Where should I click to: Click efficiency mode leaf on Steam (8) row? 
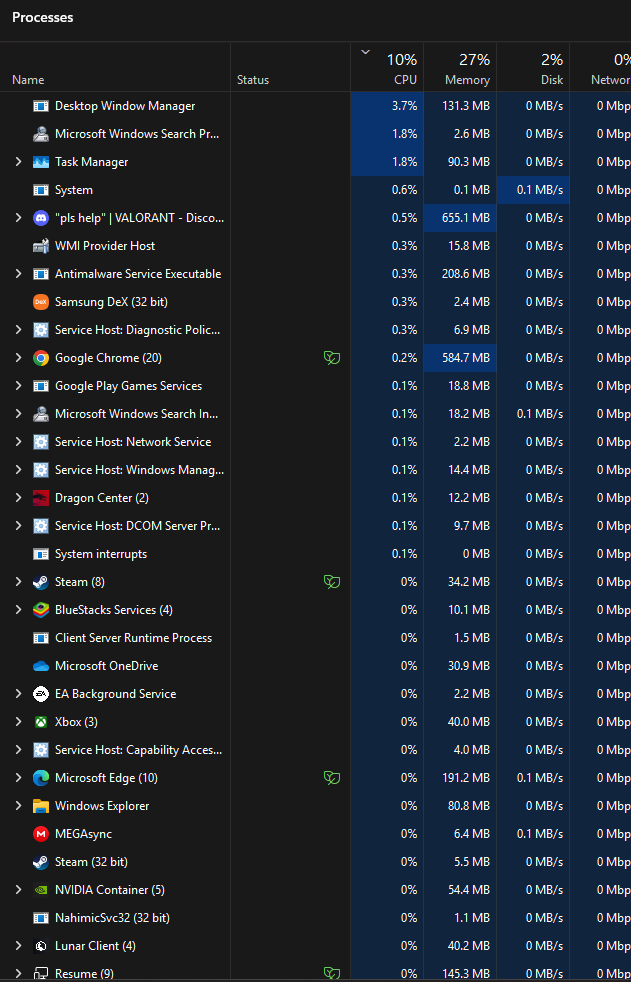332,582
